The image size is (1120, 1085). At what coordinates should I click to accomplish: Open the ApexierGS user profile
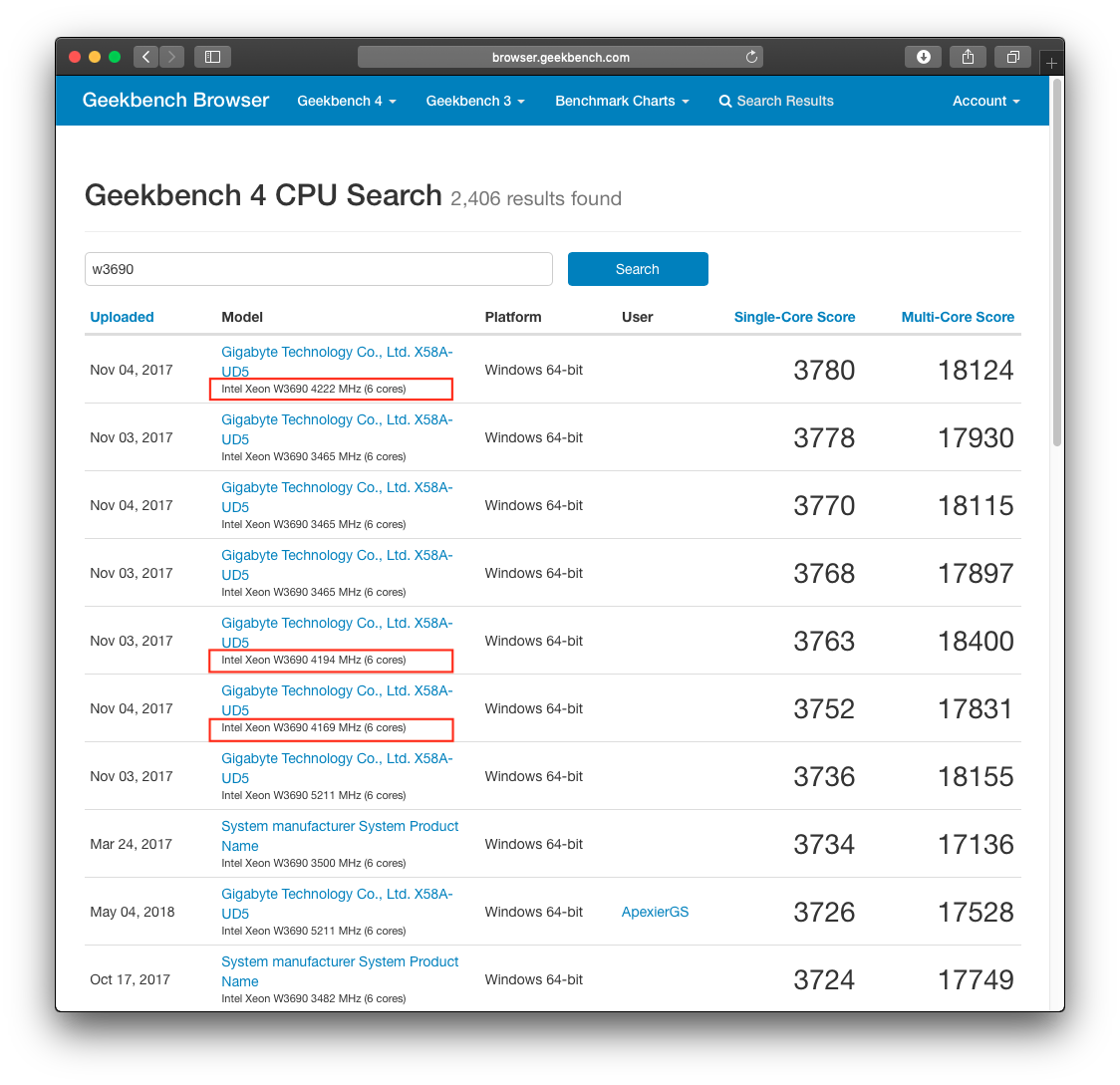pos(655,913)
